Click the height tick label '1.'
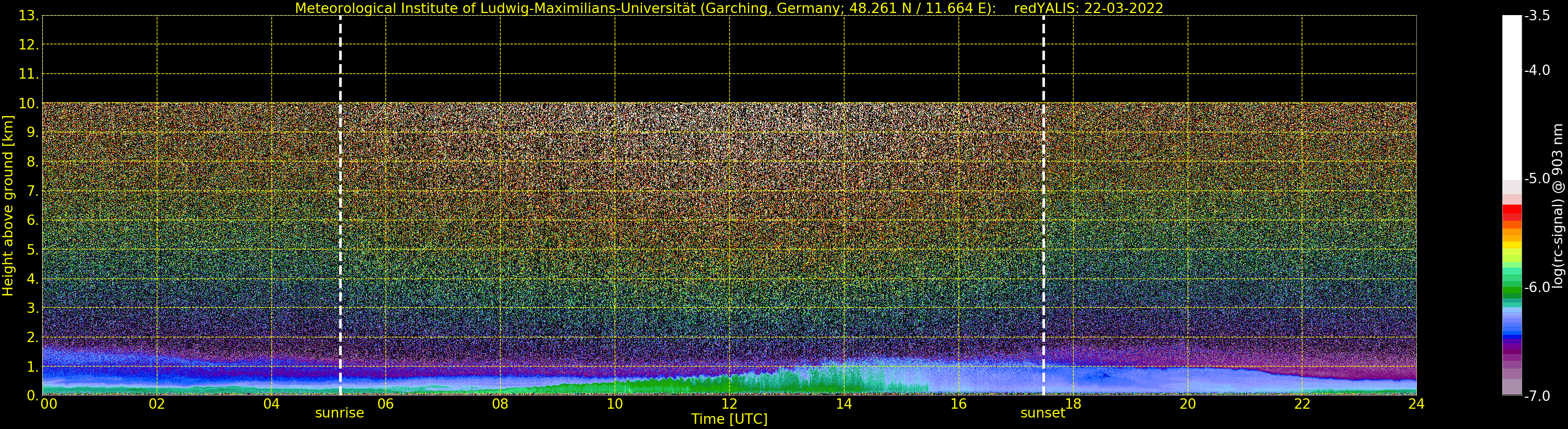The image size is (1568, 429). (33, 367)
